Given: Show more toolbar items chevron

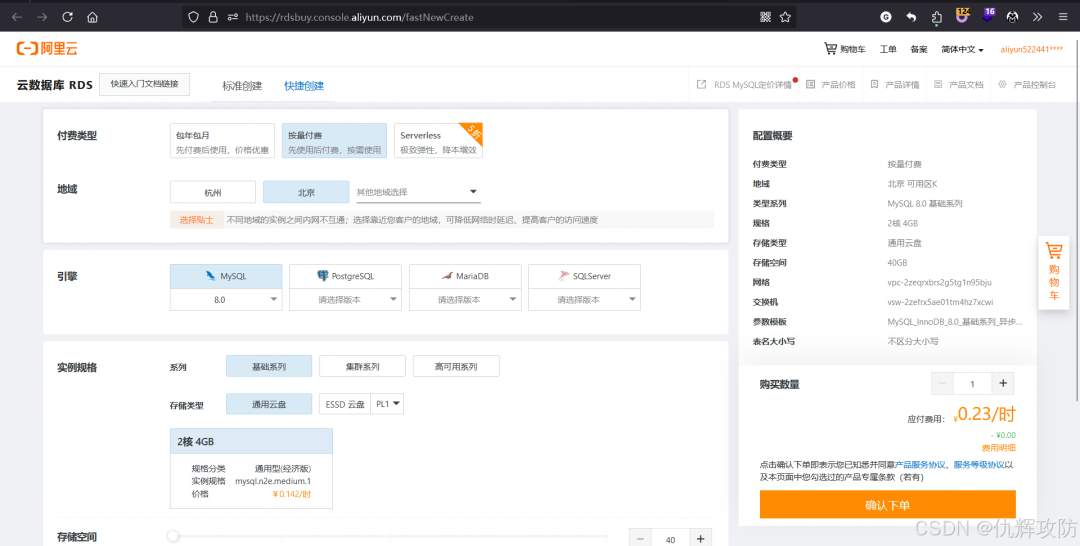Looking at the screenshot, I should pos(1037,17).
